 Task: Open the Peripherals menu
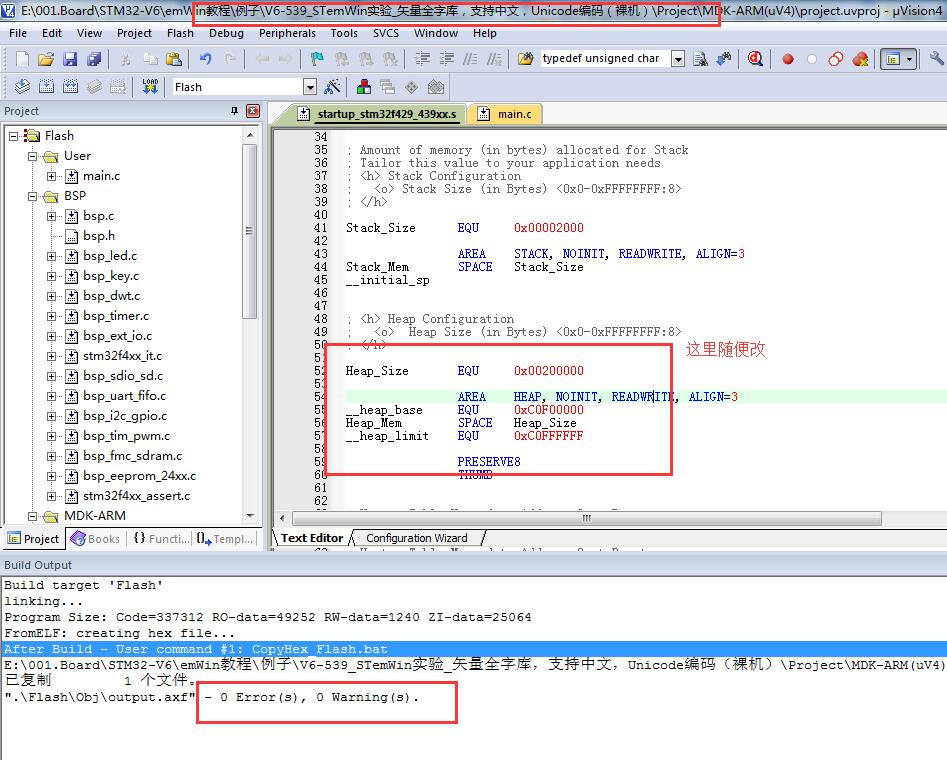(x=287, y=33)
